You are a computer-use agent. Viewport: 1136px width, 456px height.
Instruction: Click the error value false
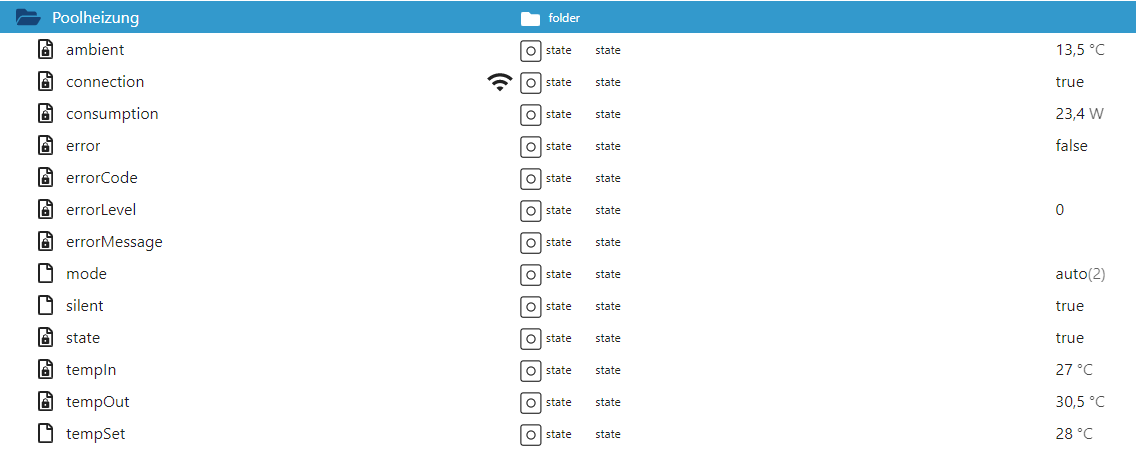[x=1072, y=146]
